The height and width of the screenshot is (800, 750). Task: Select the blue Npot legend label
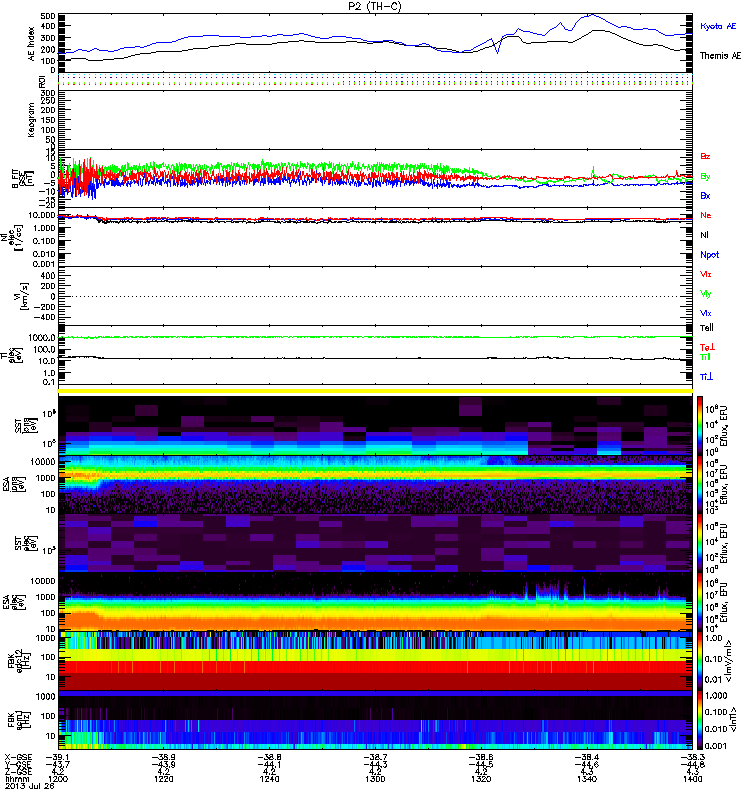tap(710, 255)
